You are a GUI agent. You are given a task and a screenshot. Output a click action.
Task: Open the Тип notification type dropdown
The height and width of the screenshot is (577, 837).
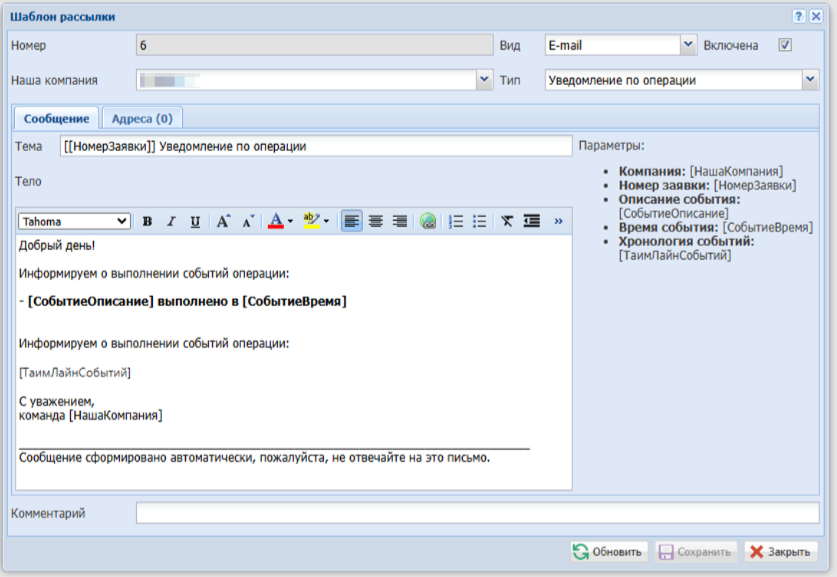810,80
